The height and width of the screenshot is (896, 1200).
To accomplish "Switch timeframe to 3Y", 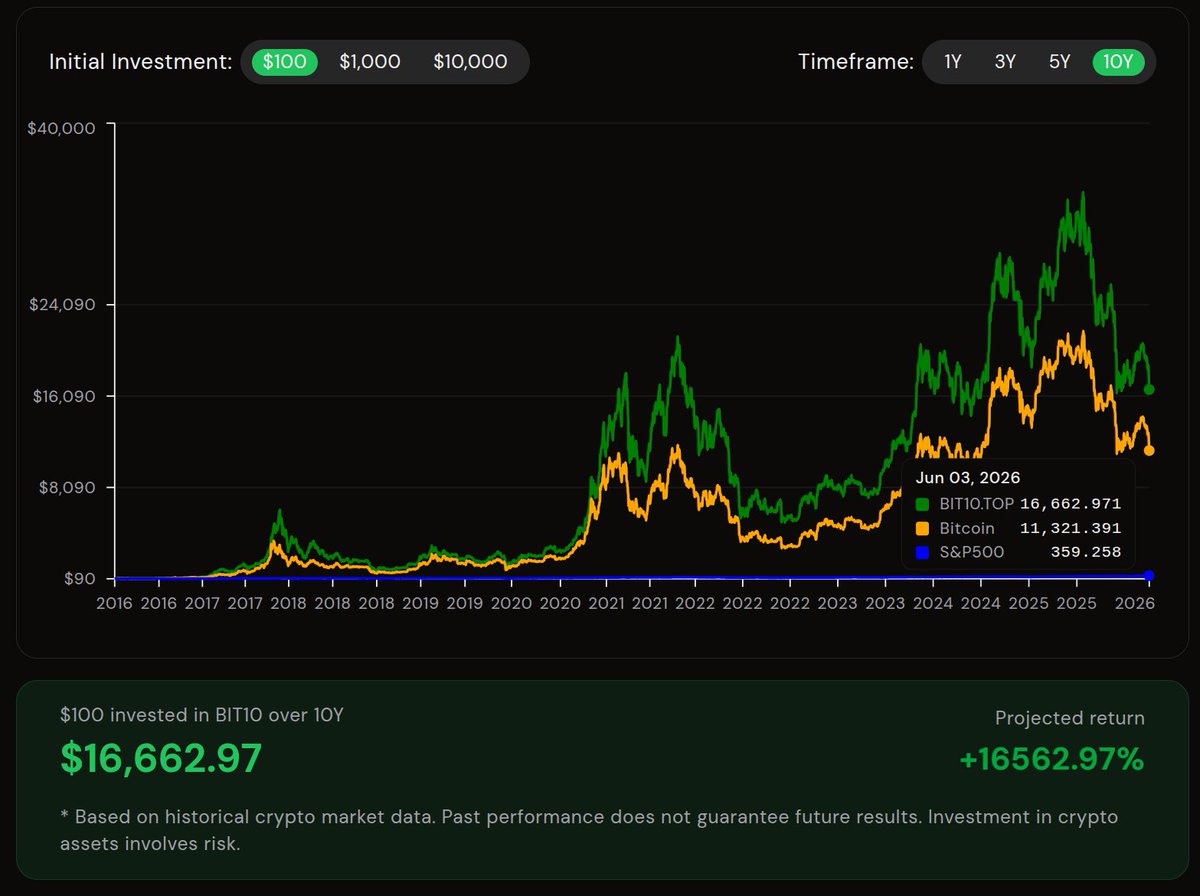I will (1006, 62).
